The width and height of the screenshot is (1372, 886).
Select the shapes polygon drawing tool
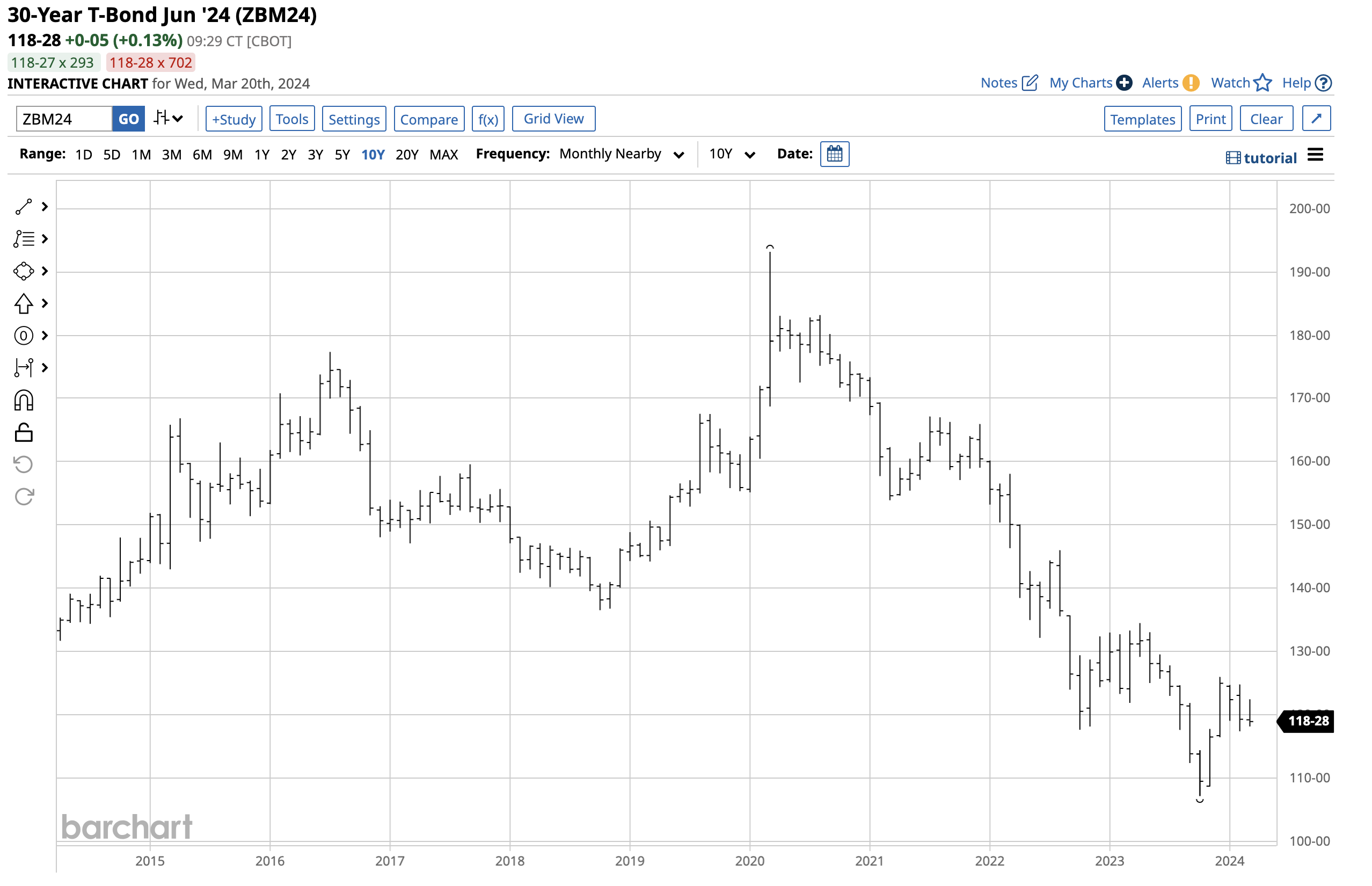(x=24, y=271)
